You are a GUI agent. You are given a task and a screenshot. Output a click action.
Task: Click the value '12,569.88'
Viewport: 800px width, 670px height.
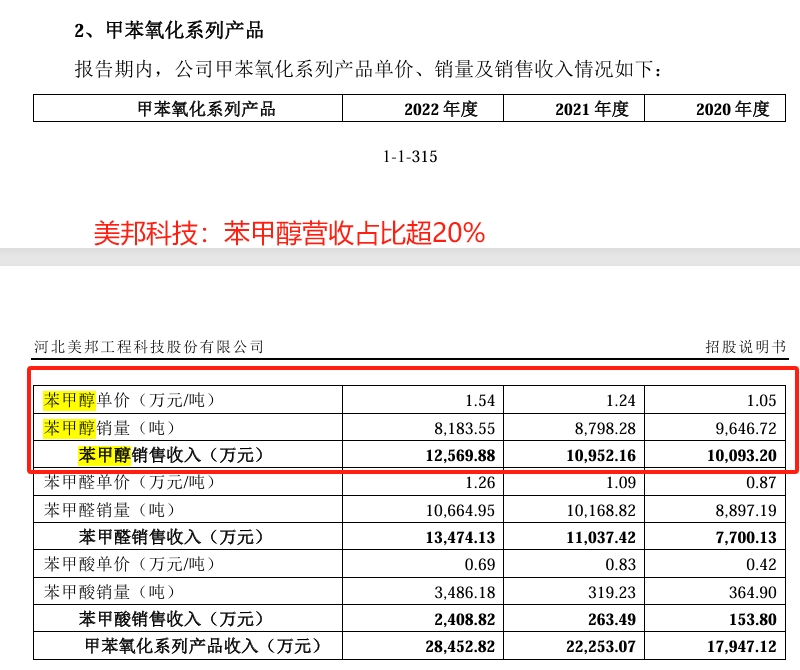point(461,455)
